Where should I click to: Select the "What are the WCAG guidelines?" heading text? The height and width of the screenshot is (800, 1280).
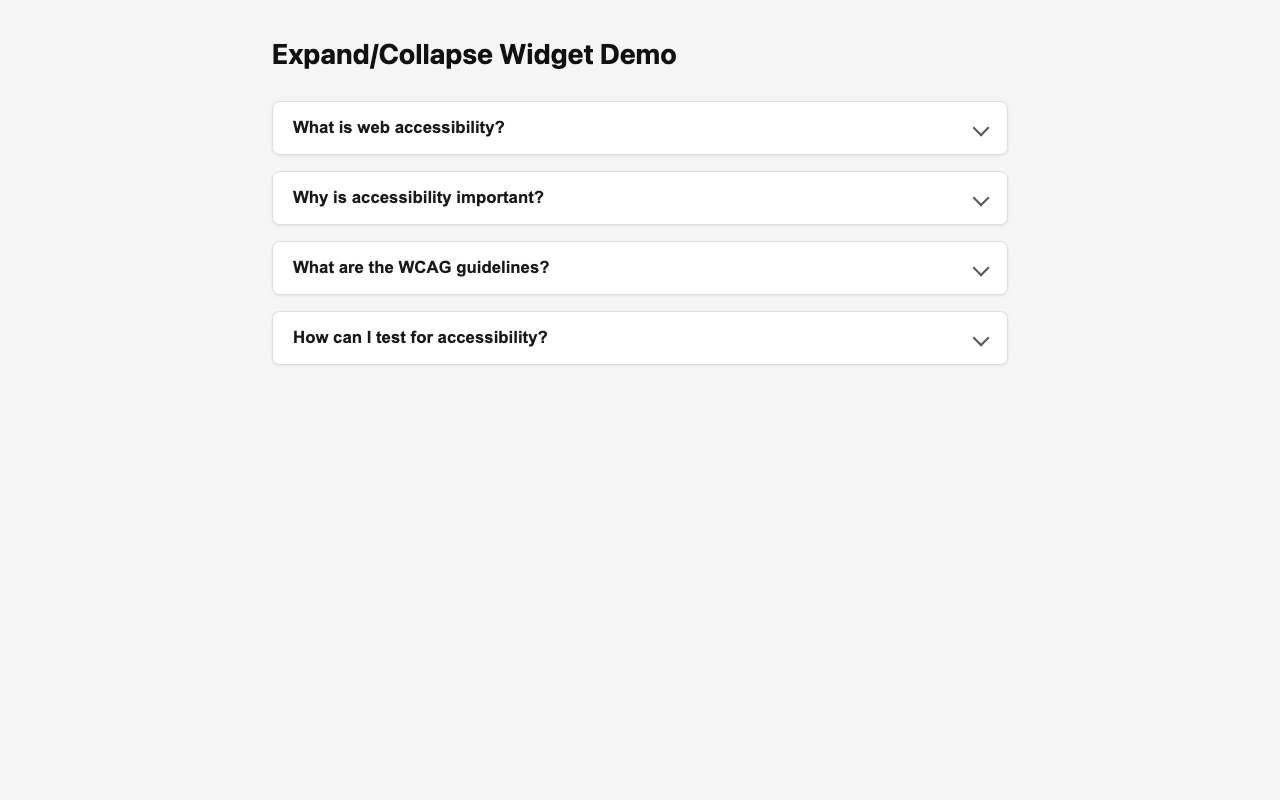tap(420, 267)
